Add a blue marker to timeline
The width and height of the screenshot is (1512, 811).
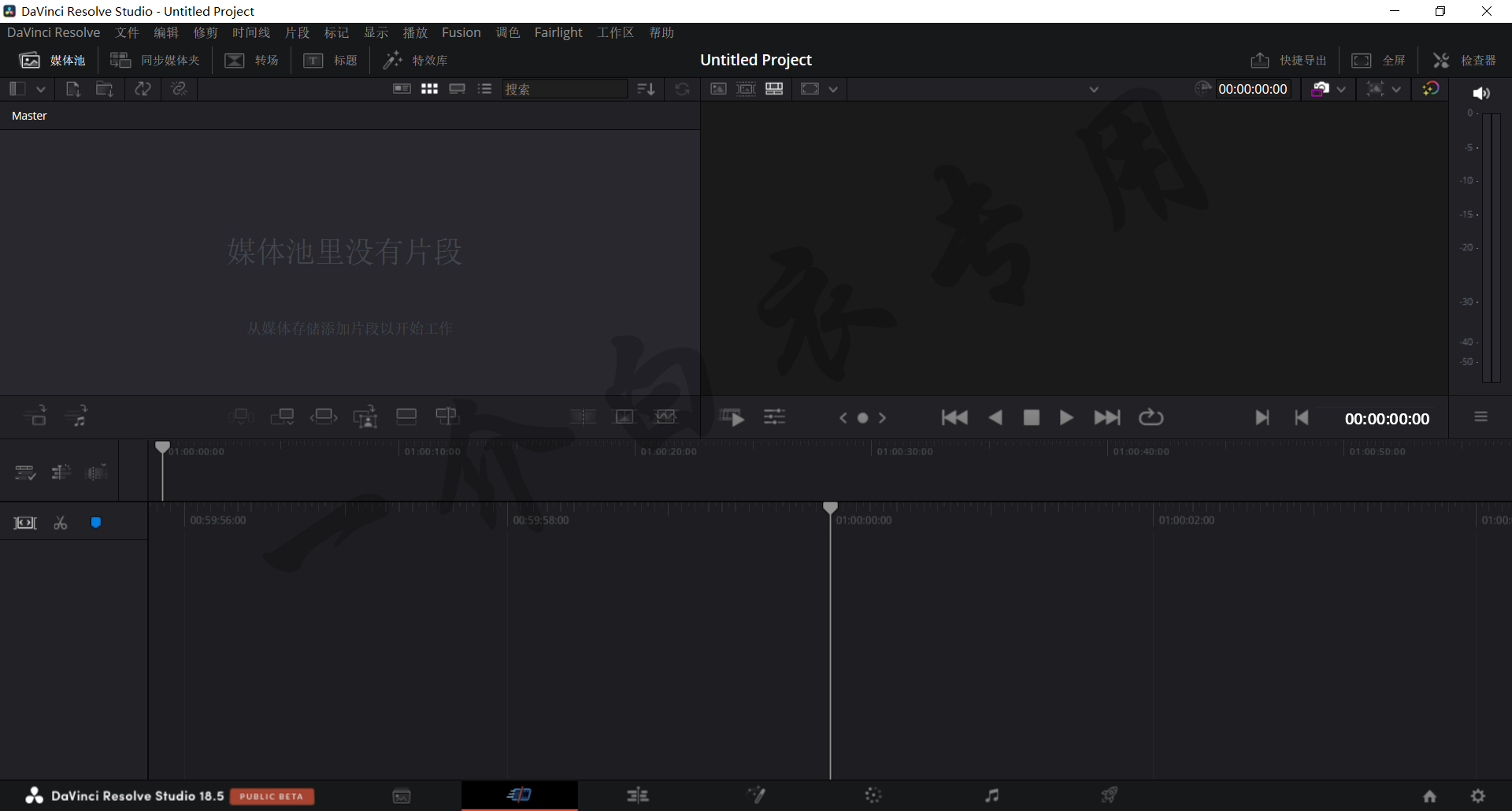click(x=96, y=523)
